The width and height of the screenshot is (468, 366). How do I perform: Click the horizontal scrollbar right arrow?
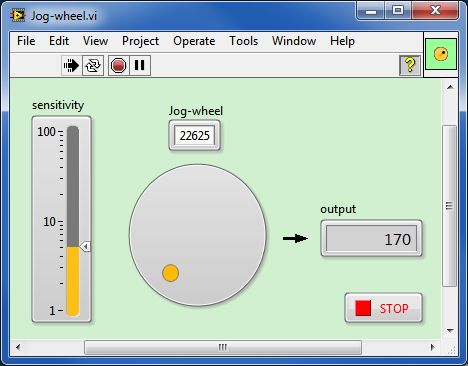coord(433,347)
